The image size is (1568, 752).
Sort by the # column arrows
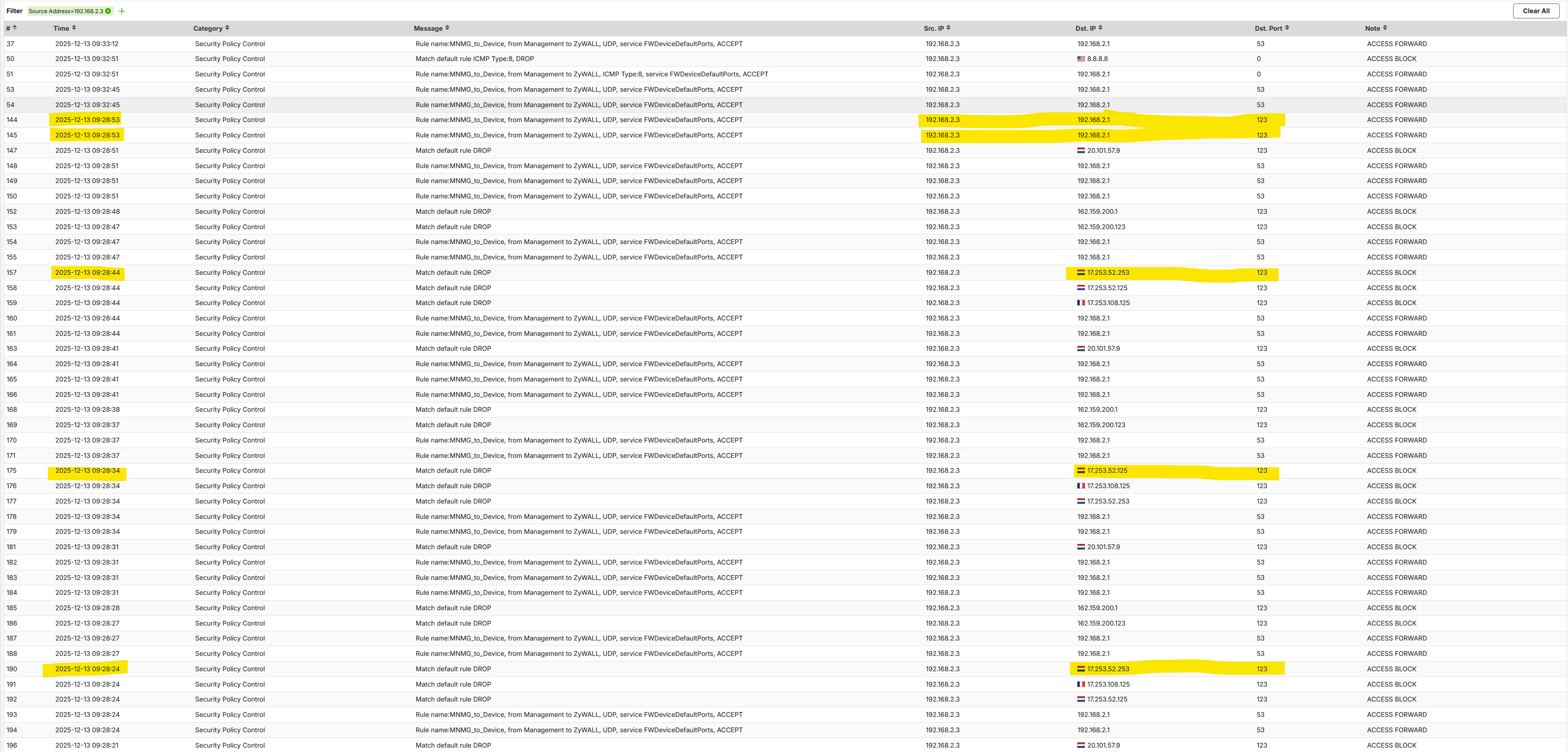pos(14,28)
